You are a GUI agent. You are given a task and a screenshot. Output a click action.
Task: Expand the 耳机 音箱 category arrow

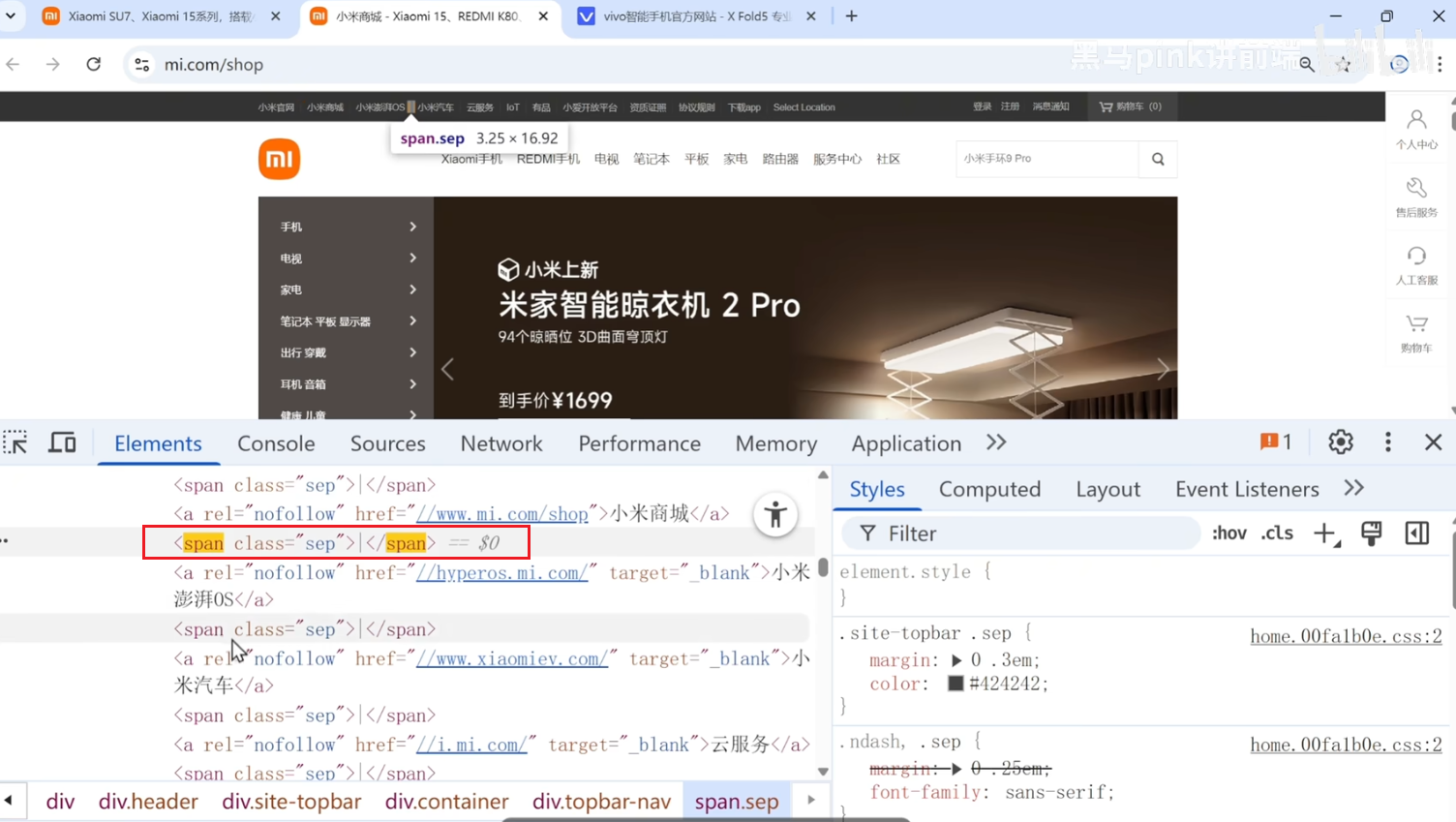413,384
